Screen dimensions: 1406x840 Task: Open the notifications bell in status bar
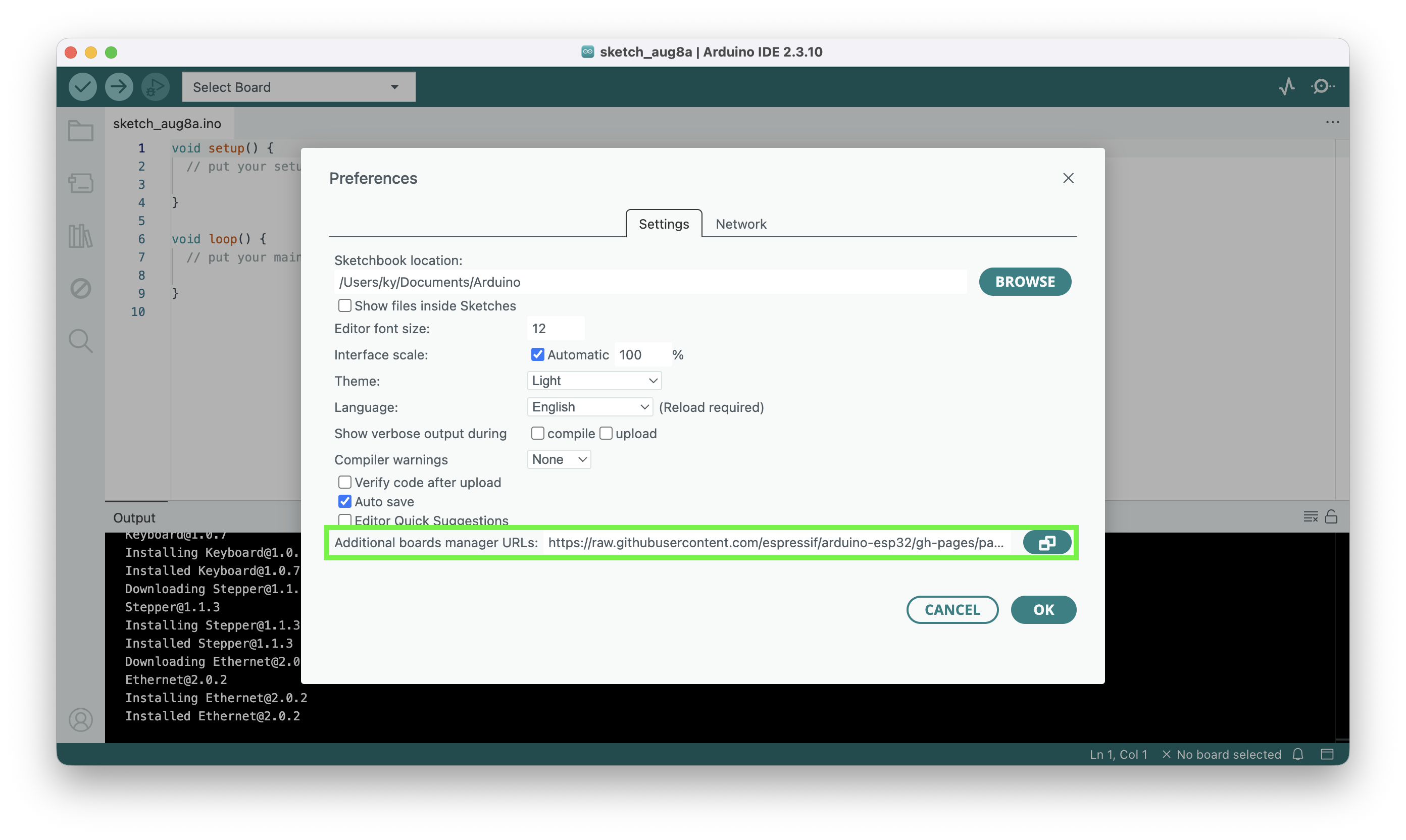1298,754
